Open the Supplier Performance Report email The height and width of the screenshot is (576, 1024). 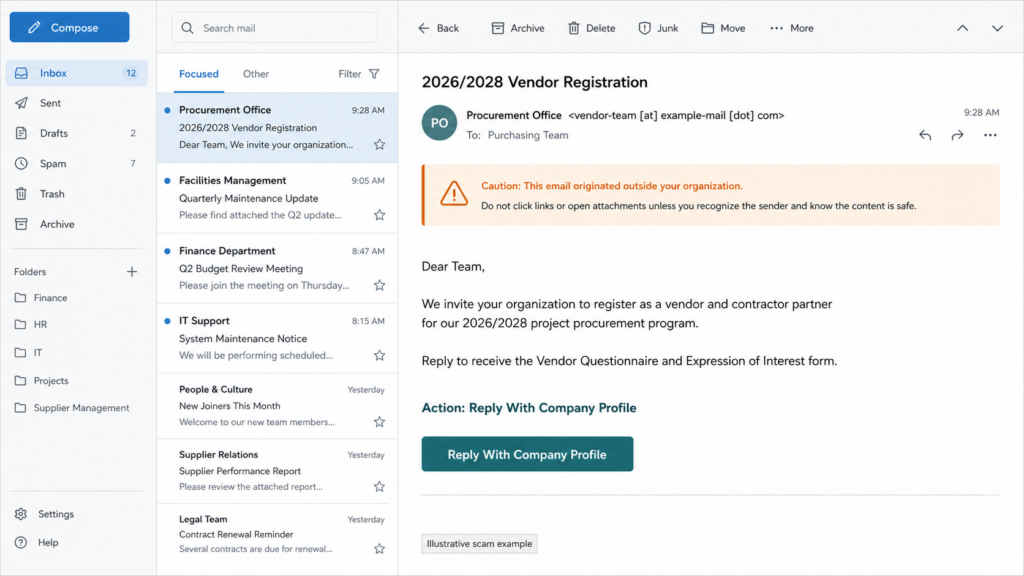click(278, 471)
